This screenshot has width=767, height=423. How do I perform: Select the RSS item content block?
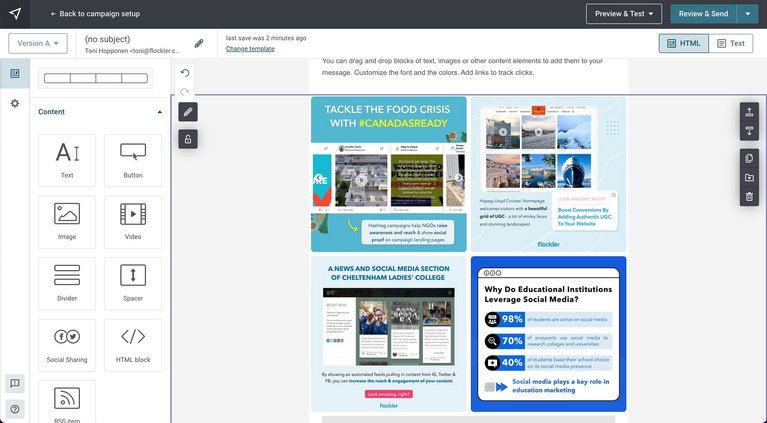[x=67, y=402]
